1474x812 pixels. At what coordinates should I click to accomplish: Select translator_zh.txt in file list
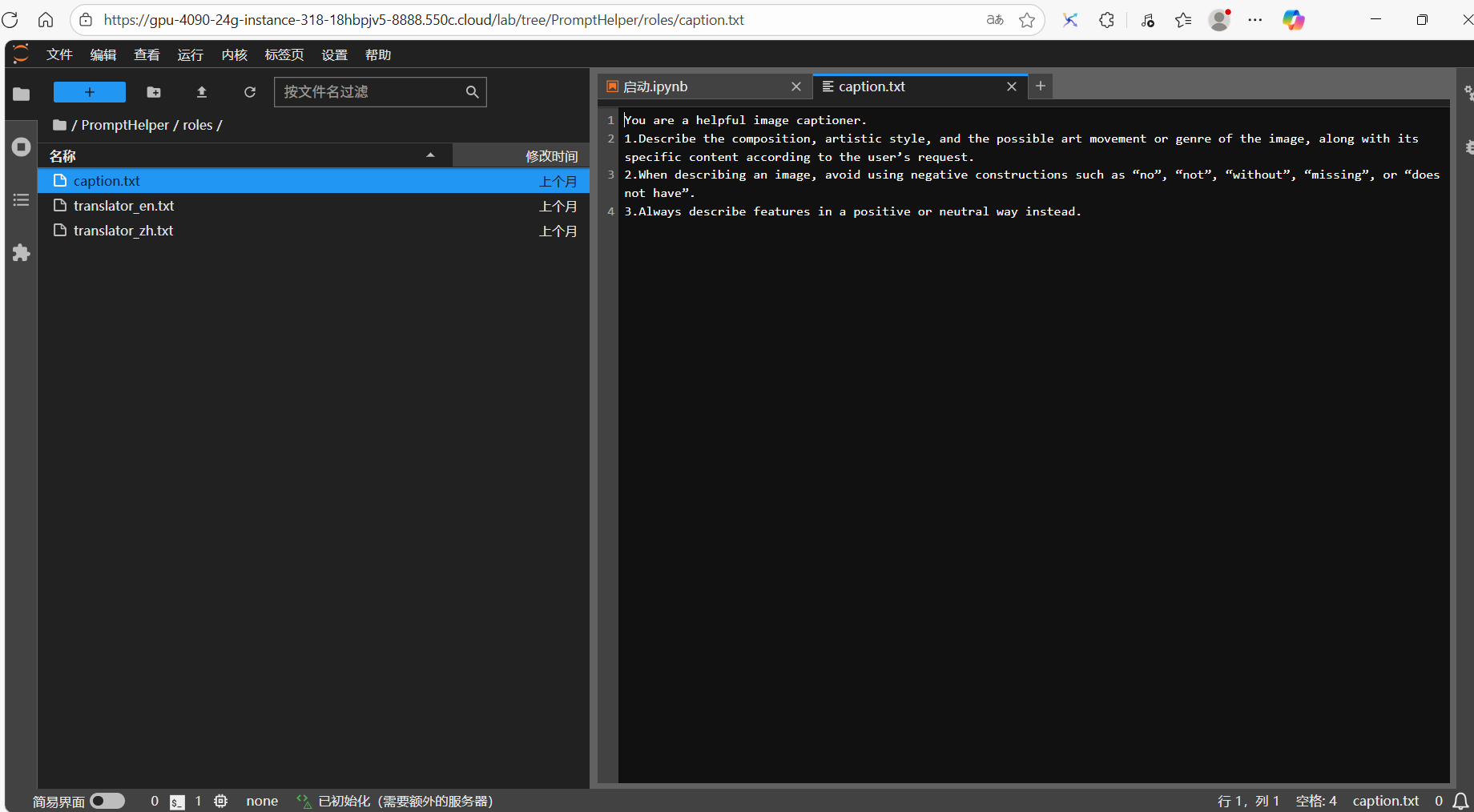tap(123, 231)
